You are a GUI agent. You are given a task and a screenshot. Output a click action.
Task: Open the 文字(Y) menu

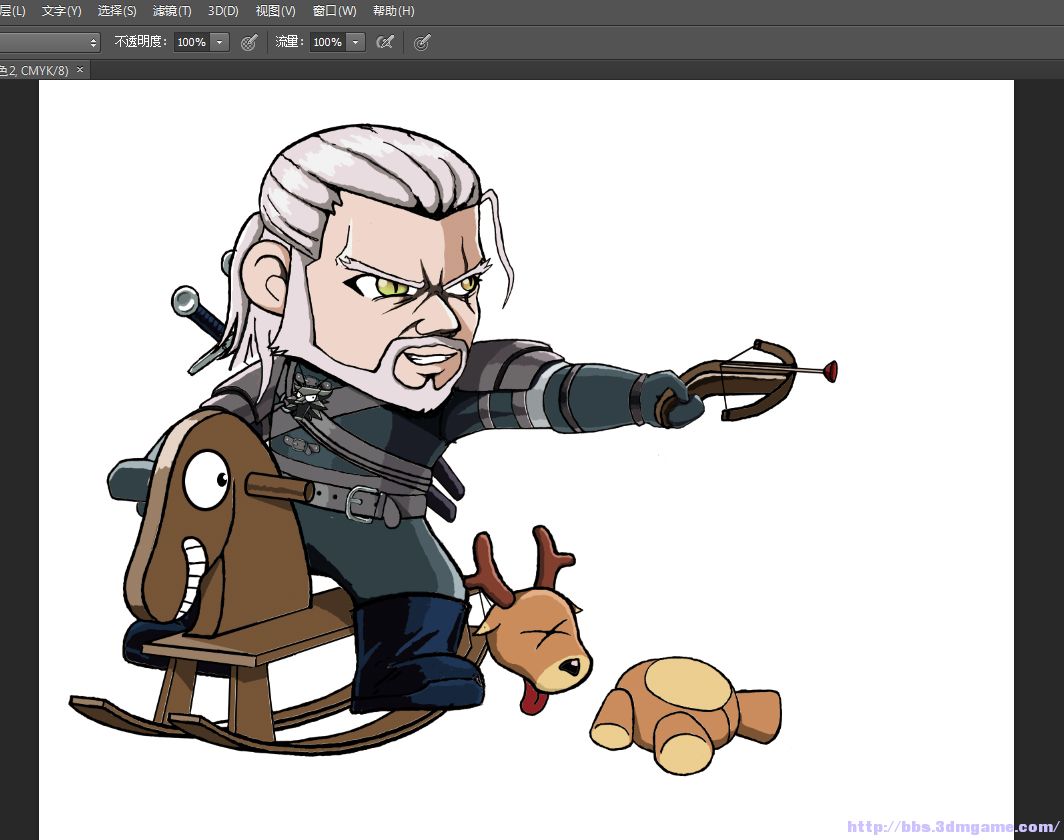(61, 11)
